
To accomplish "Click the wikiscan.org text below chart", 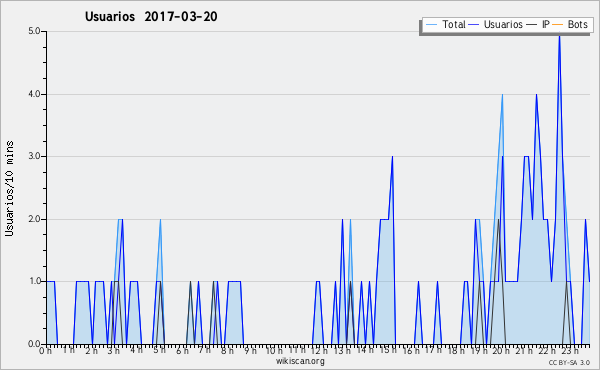I will pos(300,361).
